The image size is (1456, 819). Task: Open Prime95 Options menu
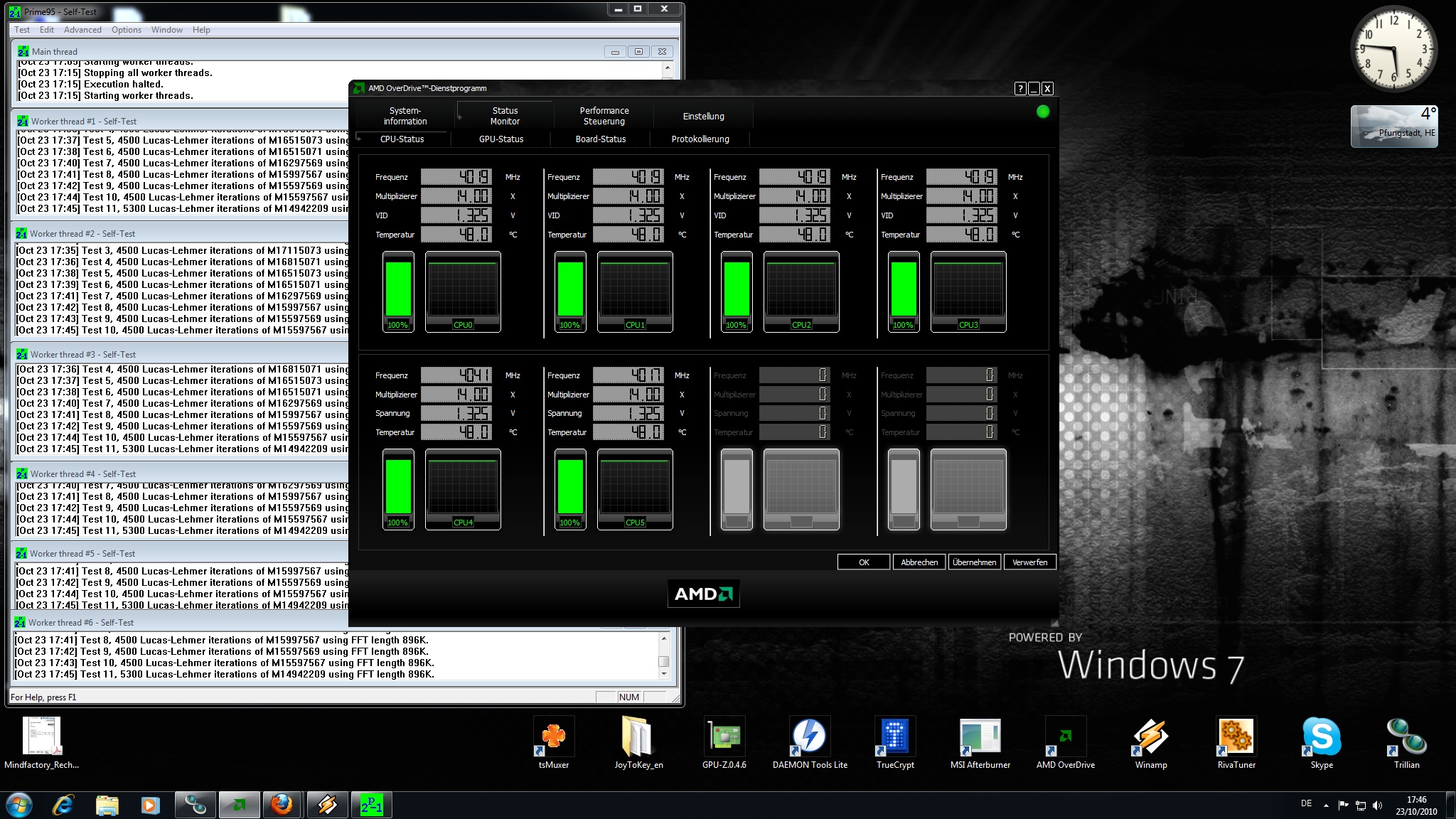[x=126, y=30]
